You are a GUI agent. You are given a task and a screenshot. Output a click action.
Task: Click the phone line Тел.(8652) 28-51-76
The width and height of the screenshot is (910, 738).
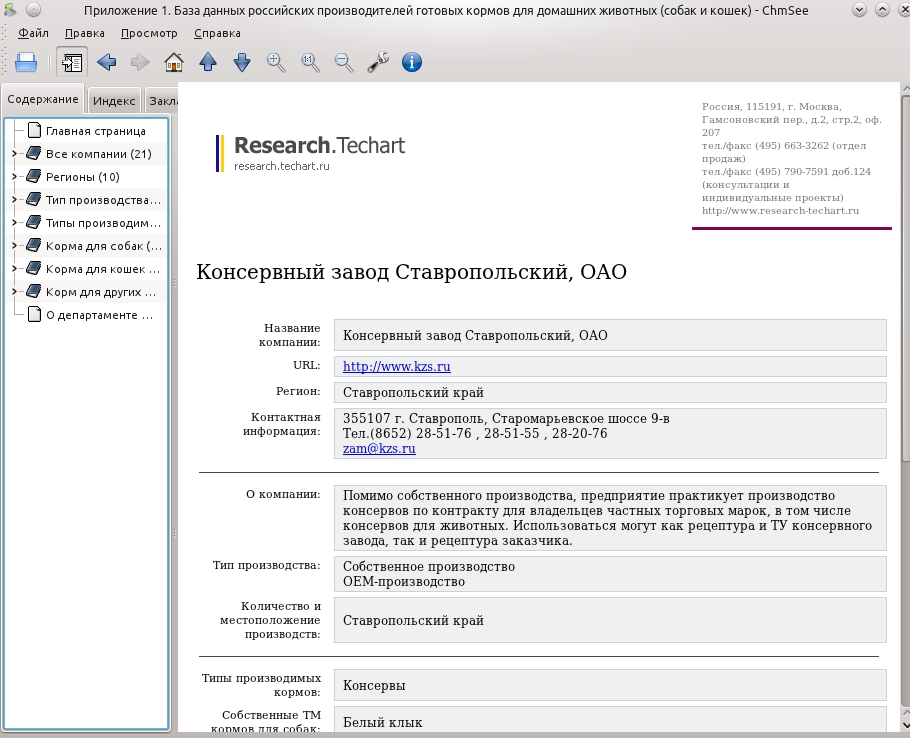[x=475, y=433]
